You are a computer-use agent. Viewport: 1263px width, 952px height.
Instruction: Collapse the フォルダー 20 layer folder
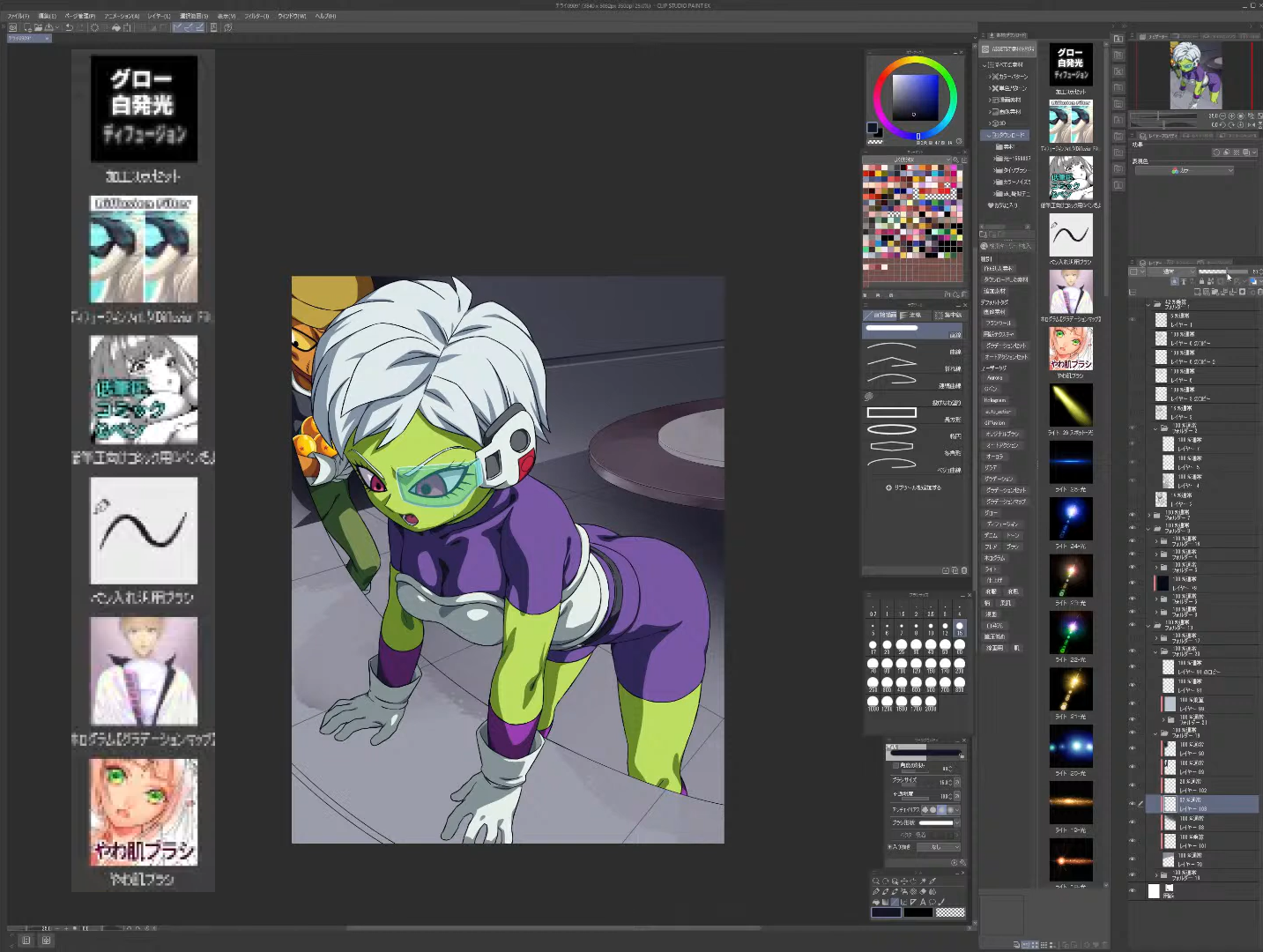pos(1155,652)
